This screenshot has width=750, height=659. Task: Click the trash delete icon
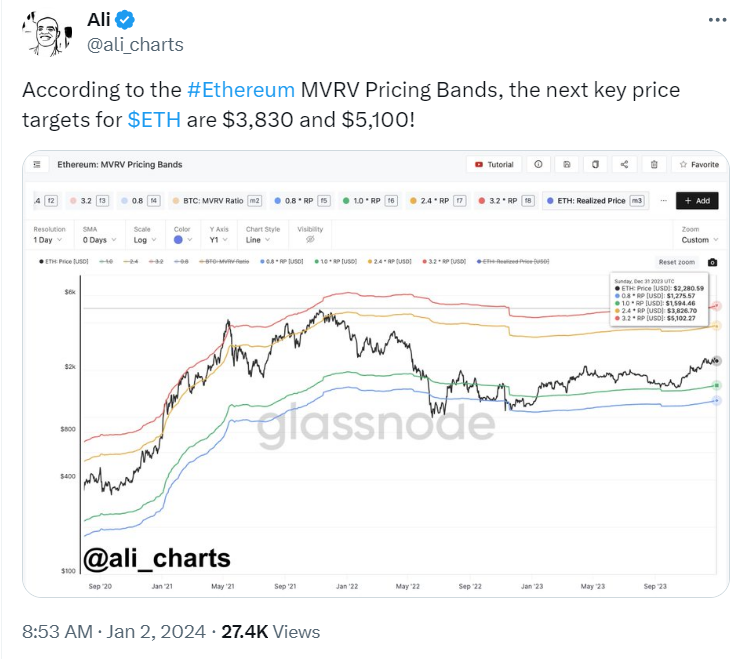click(x=654, y=164)
